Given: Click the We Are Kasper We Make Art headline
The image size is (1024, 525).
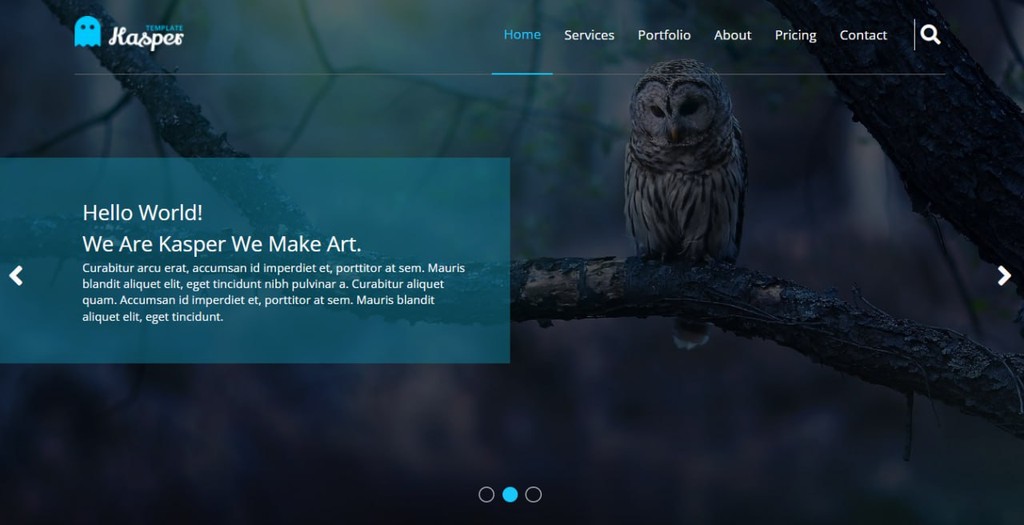Looking at the screenshot, I should [x=221, y=244].
